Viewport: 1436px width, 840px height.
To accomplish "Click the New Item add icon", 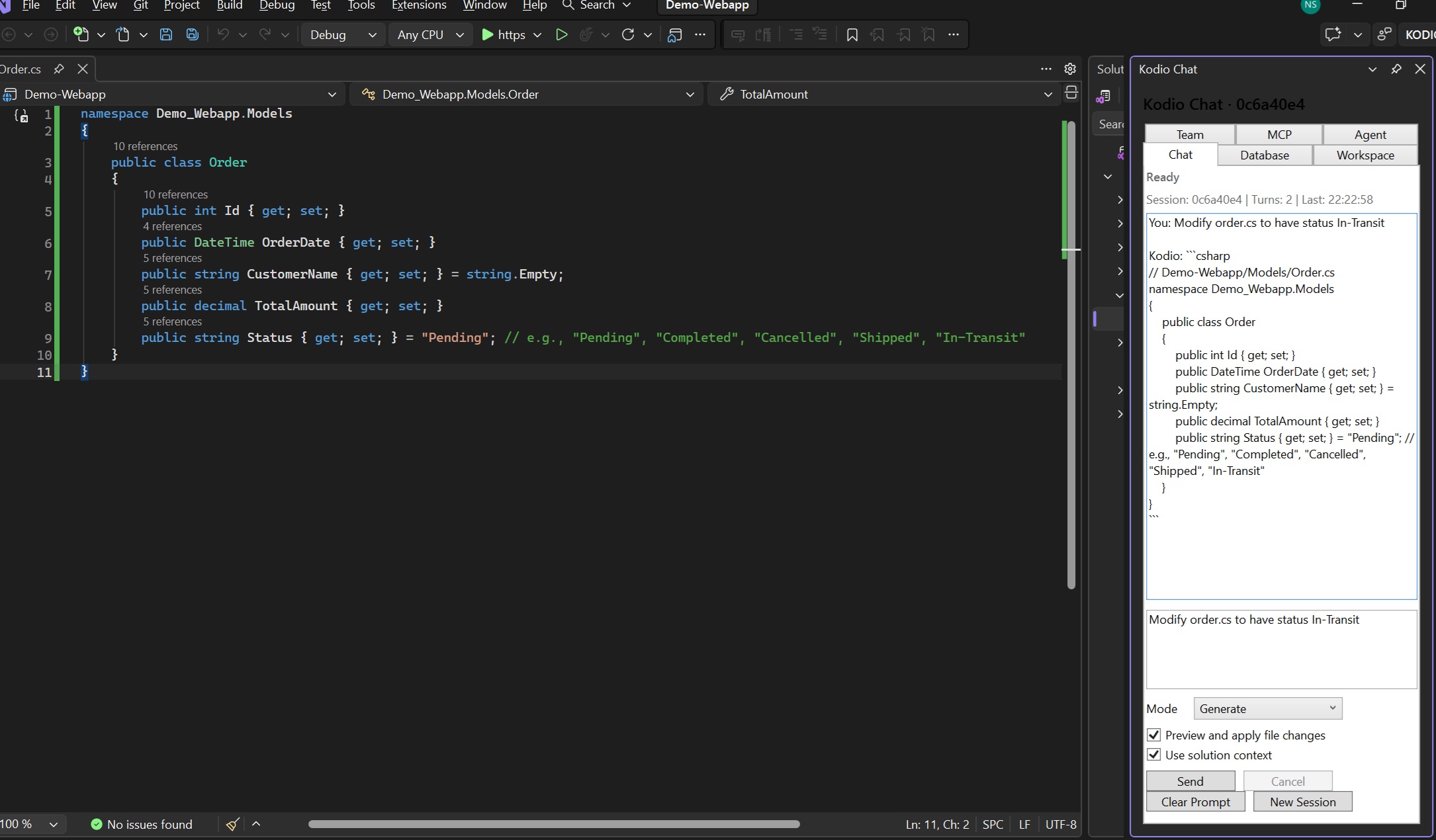I will coord(81,34).
